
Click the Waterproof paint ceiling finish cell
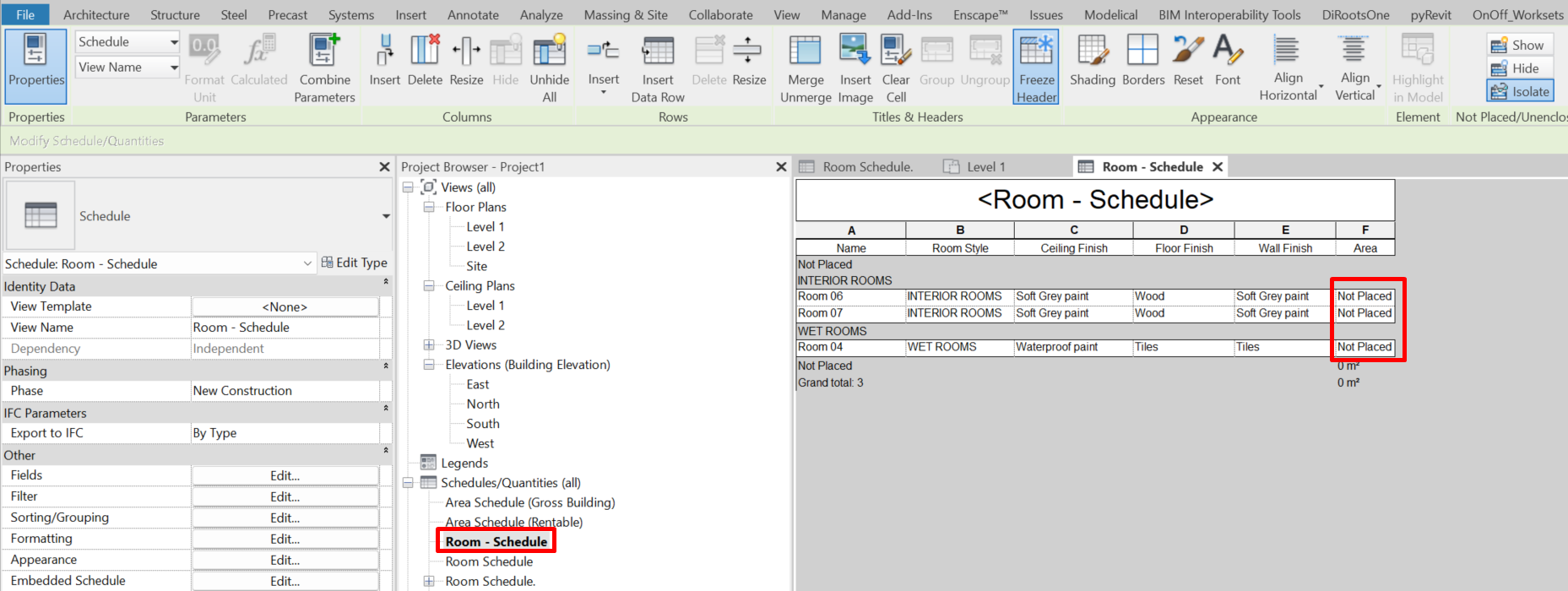(1073, 347)
